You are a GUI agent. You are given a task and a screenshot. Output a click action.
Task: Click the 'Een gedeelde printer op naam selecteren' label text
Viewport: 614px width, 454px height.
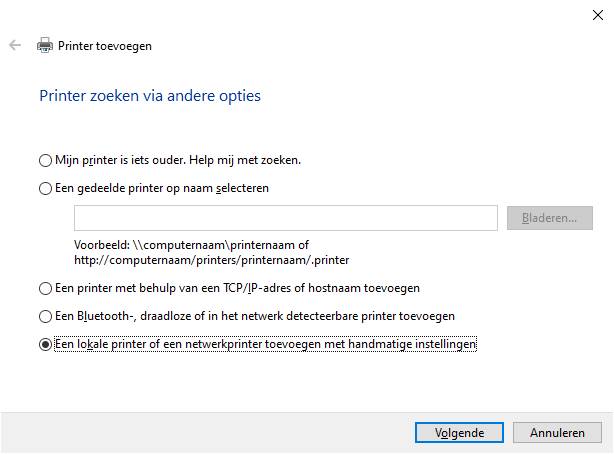click(162, 188)
